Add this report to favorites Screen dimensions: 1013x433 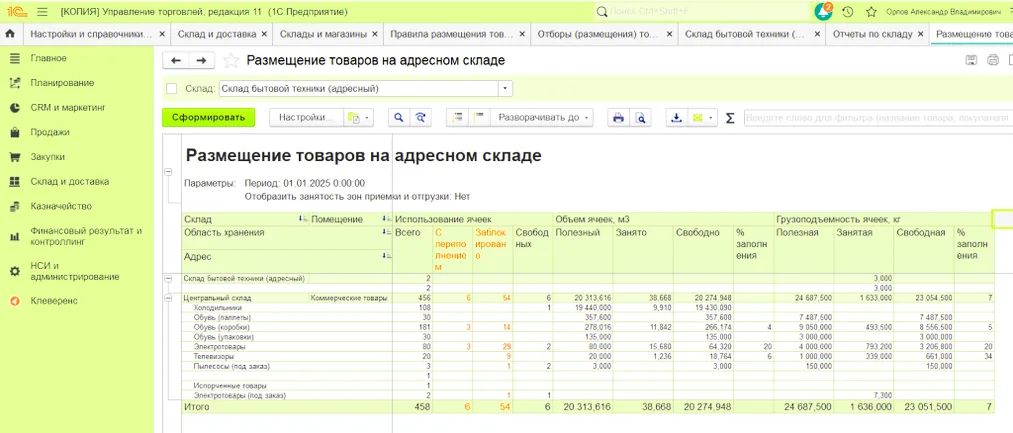[x=231, y=61]
